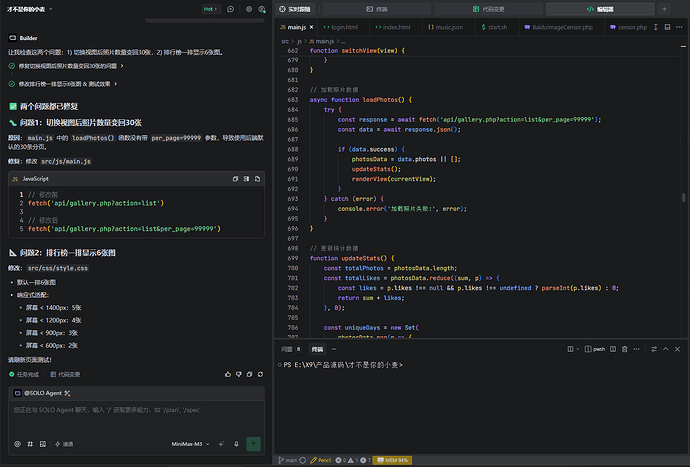Click the thumbs up feedback icon

(x=228, y=374)
